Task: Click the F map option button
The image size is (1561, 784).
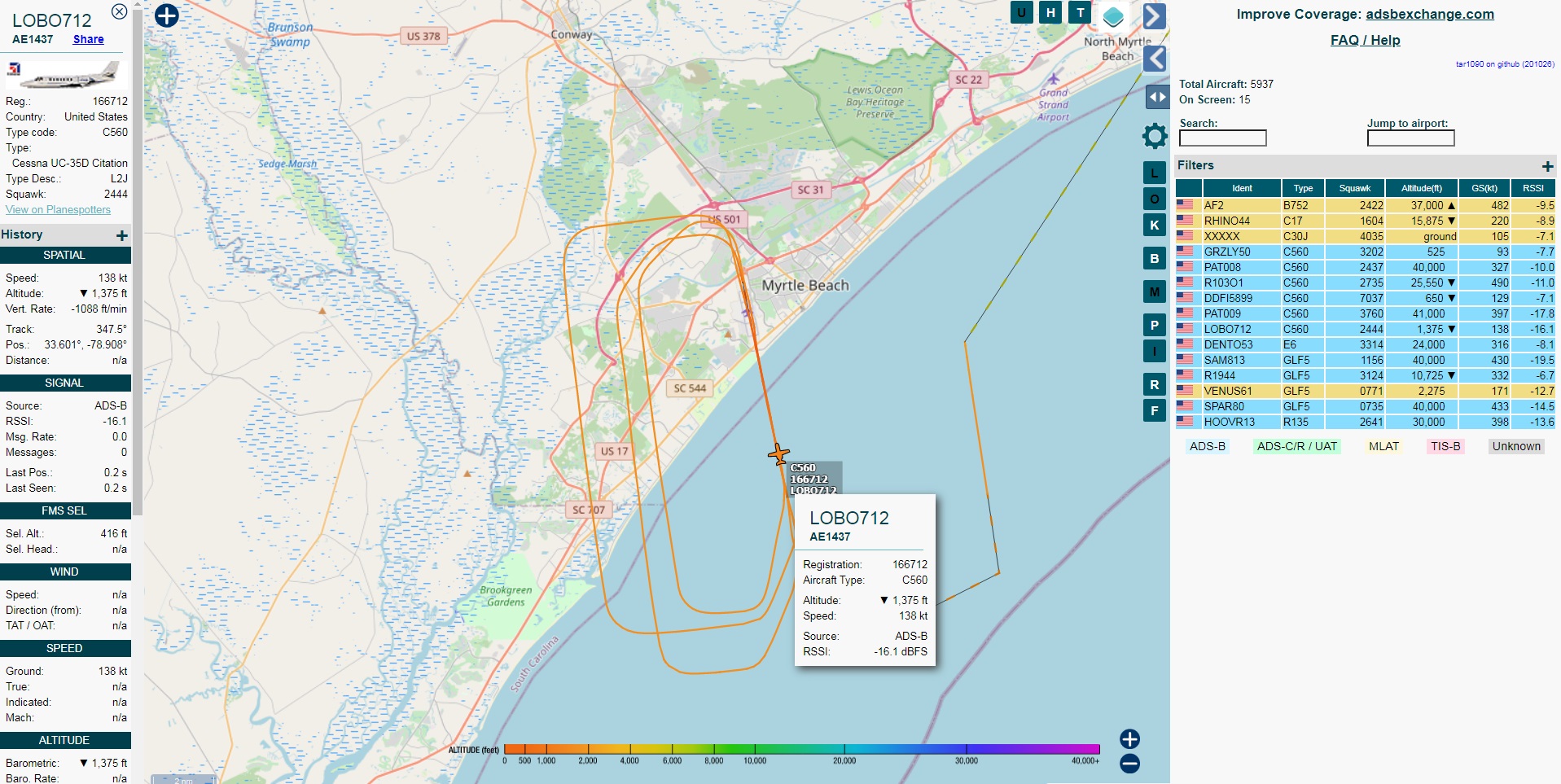Action: pyautogui.click(x=1154, y=410)
